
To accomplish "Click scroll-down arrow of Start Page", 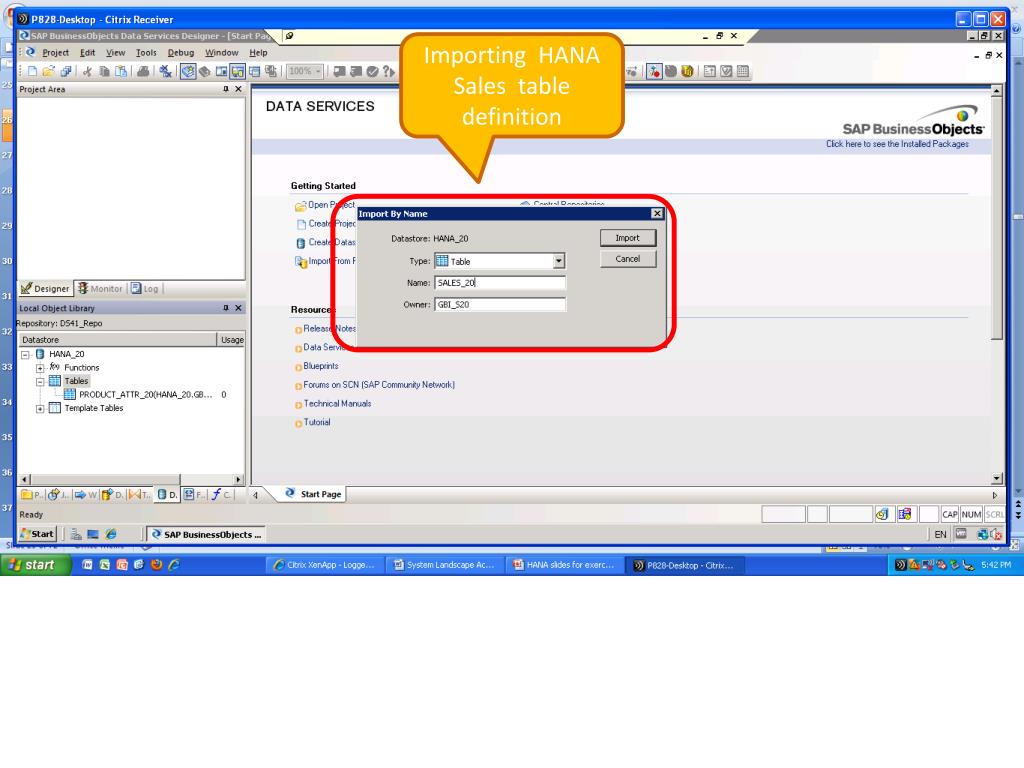I will 996,478.
